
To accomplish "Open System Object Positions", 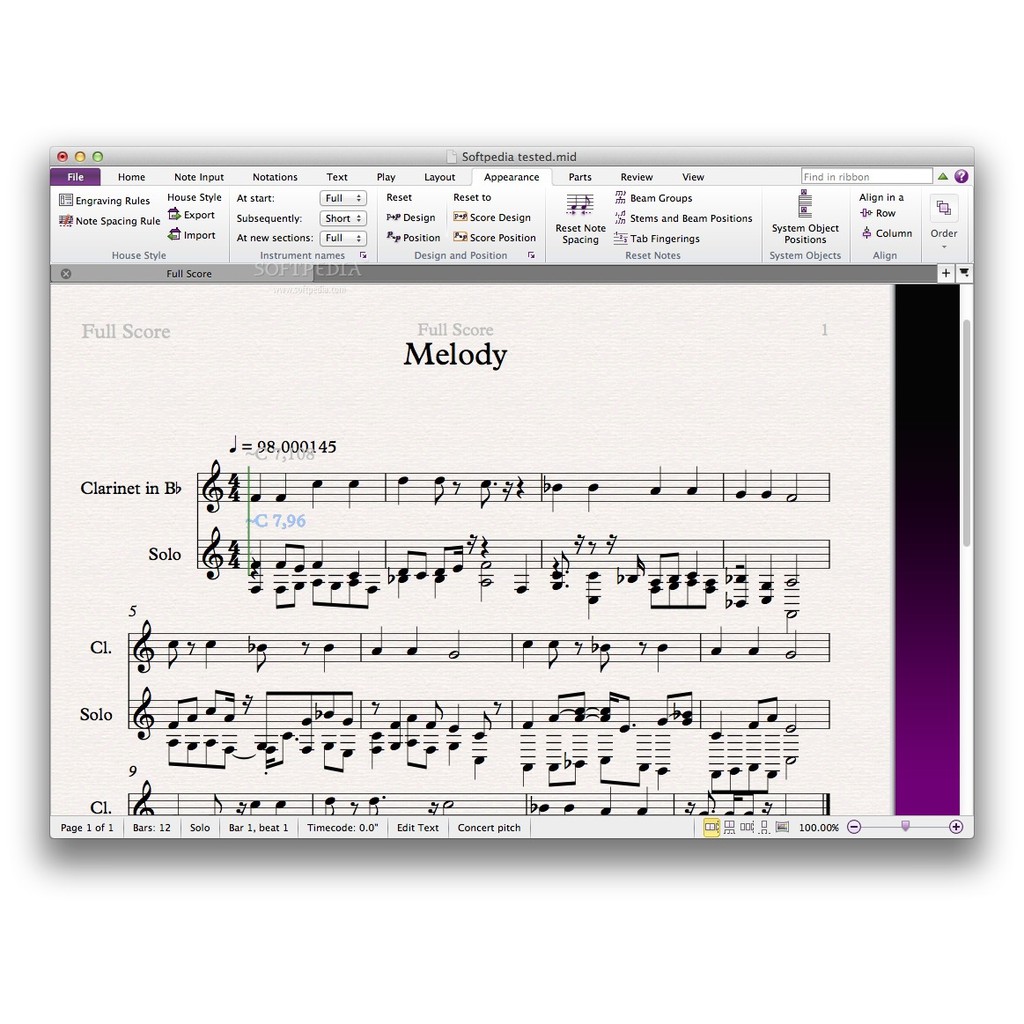I will pos(805,217).
